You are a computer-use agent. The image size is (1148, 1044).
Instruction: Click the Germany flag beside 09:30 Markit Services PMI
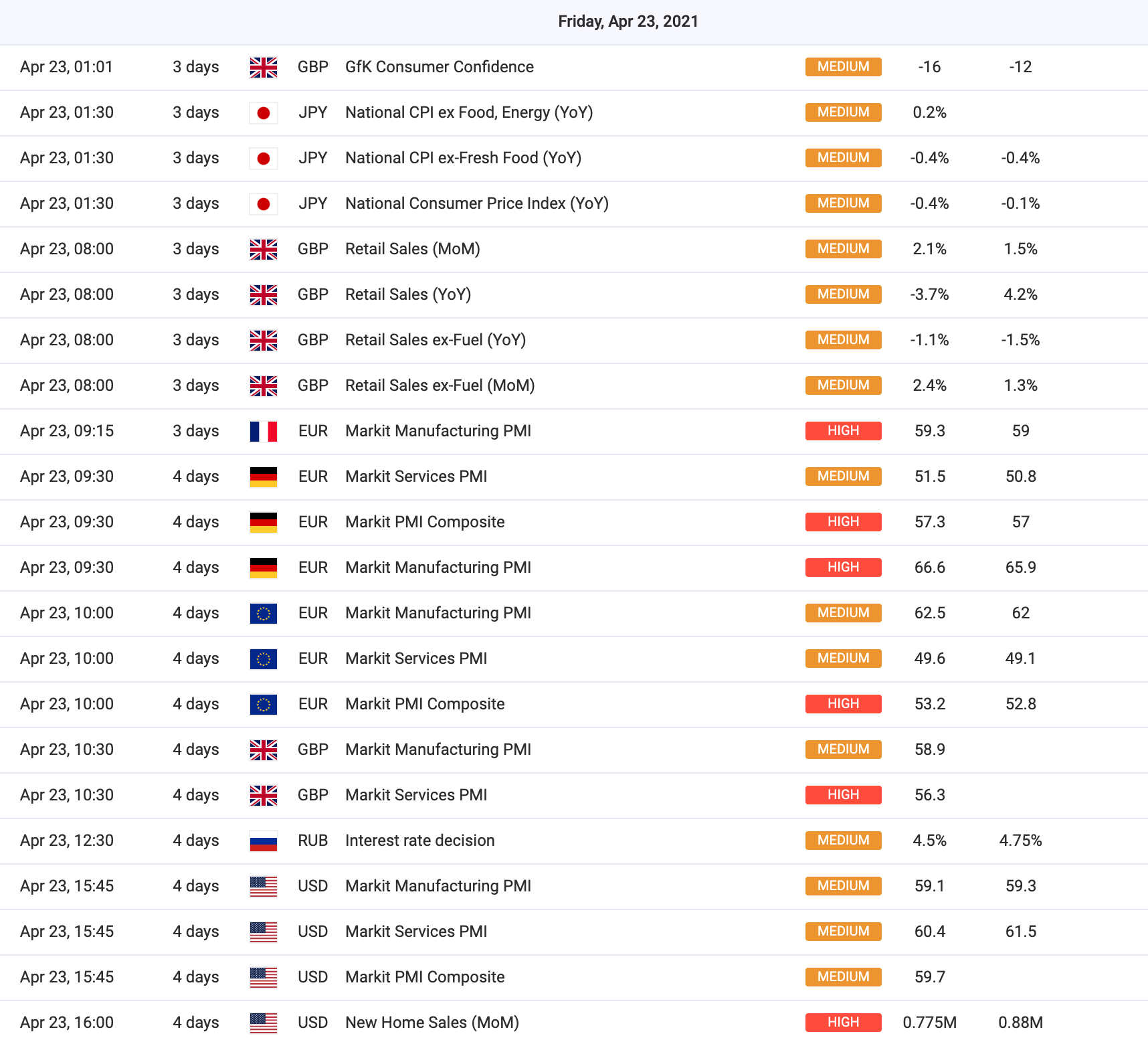coord(264,476)
